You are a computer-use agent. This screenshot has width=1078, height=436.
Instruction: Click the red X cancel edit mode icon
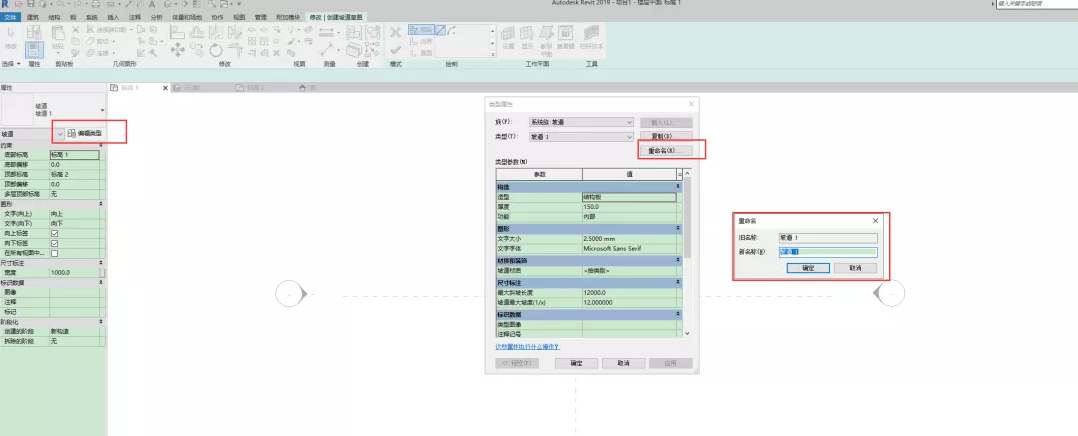pos(395,32)
